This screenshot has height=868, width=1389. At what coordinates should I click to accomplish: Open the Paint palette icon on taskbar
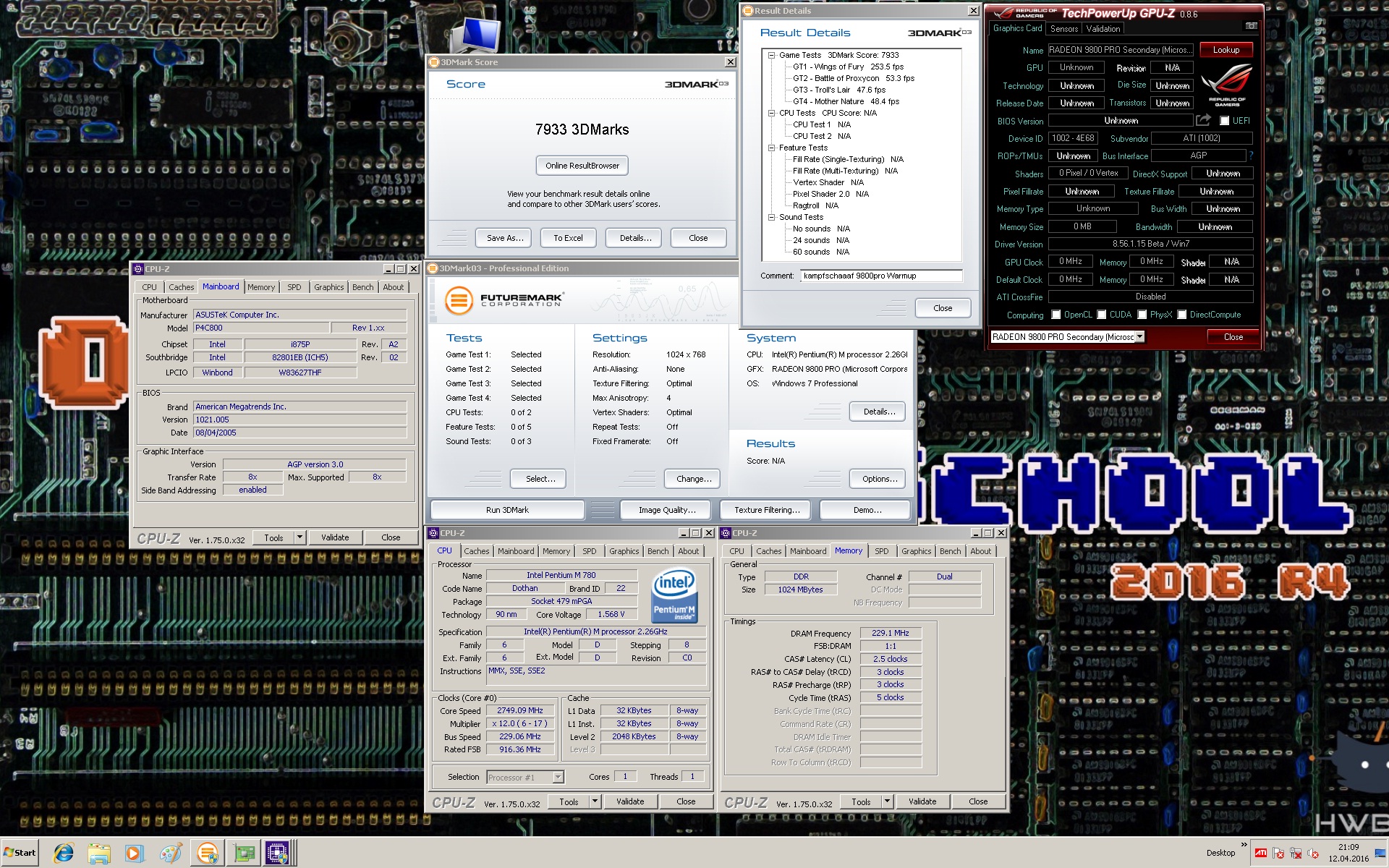point(171,853)
